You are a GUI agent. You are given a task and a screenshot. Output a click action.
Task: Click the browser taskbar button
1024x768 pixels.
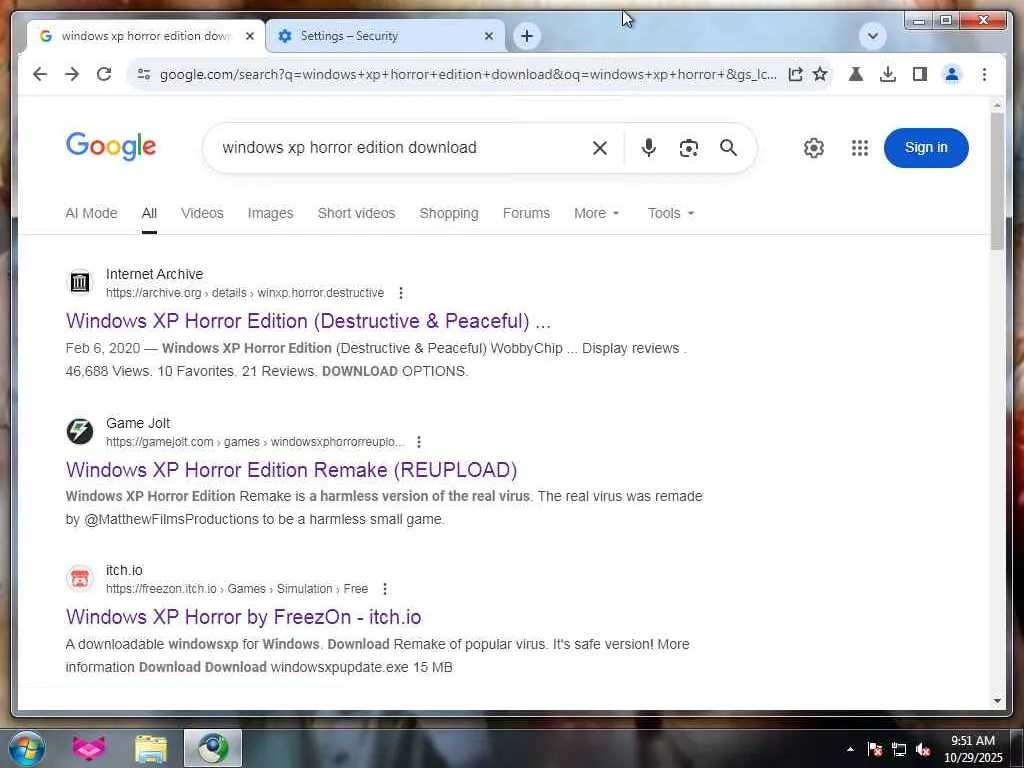coord(213,748)
